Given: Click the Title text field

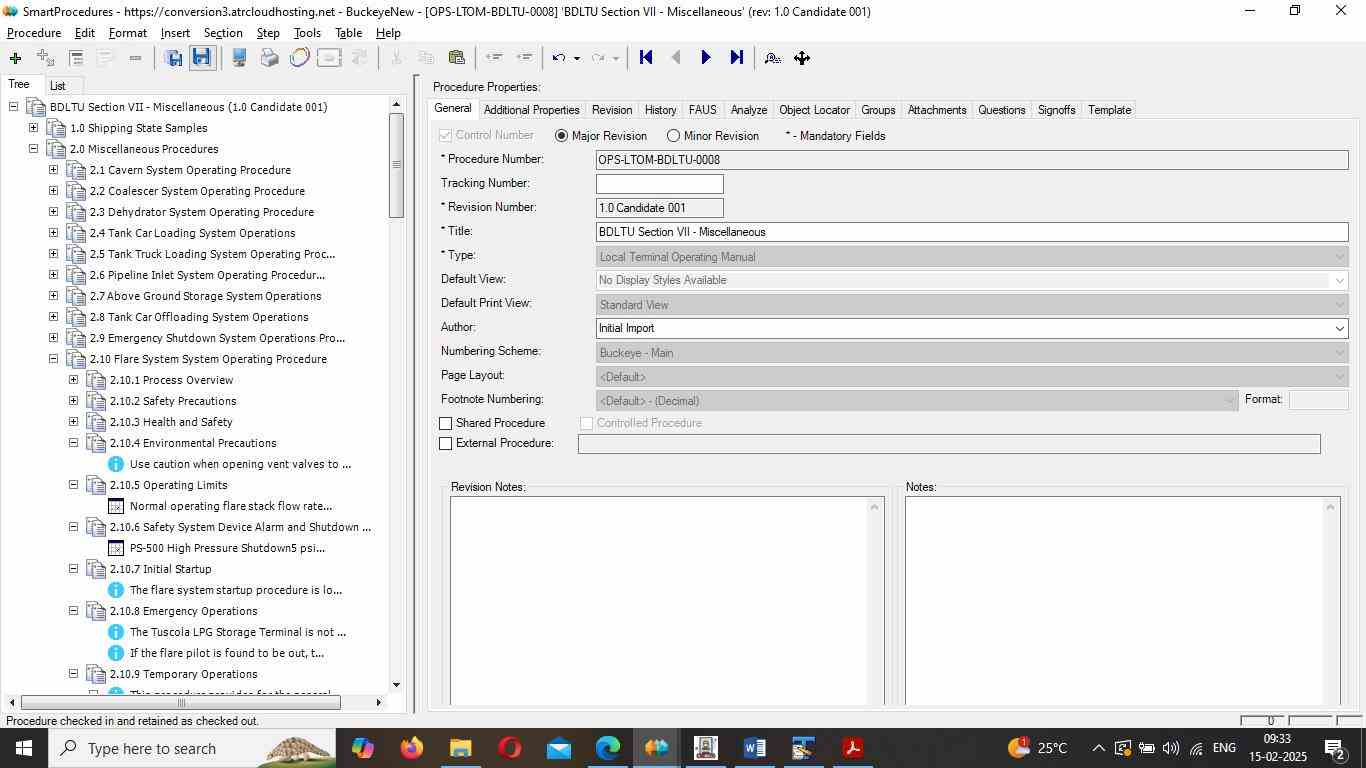Looking at the screenshot, I should tap(972, 232).
